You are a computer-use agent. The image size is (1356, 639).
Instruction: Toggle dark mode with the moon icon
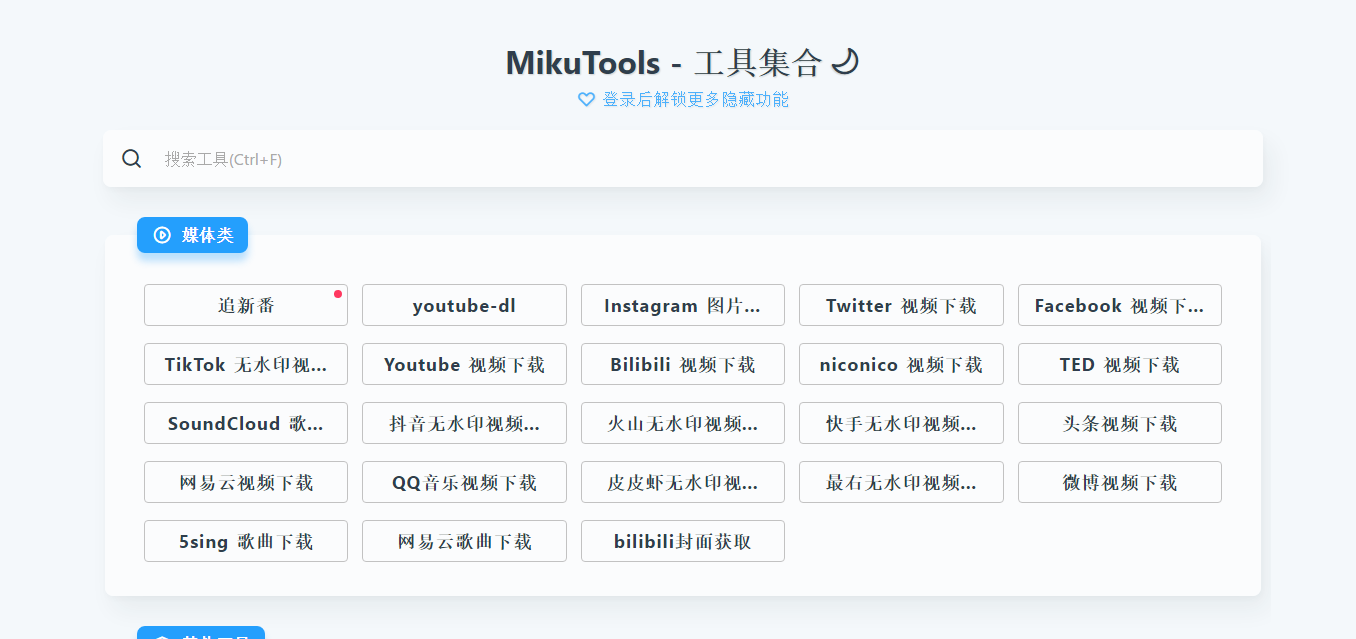coord(846,62)
